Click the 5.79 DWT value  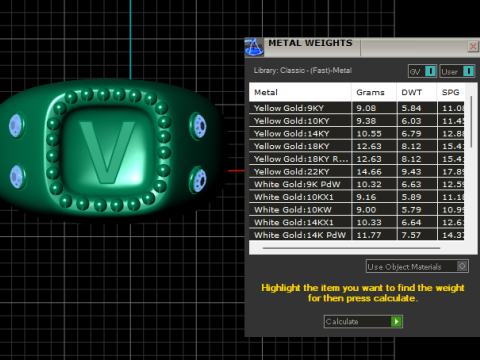(x=411, y=210)
